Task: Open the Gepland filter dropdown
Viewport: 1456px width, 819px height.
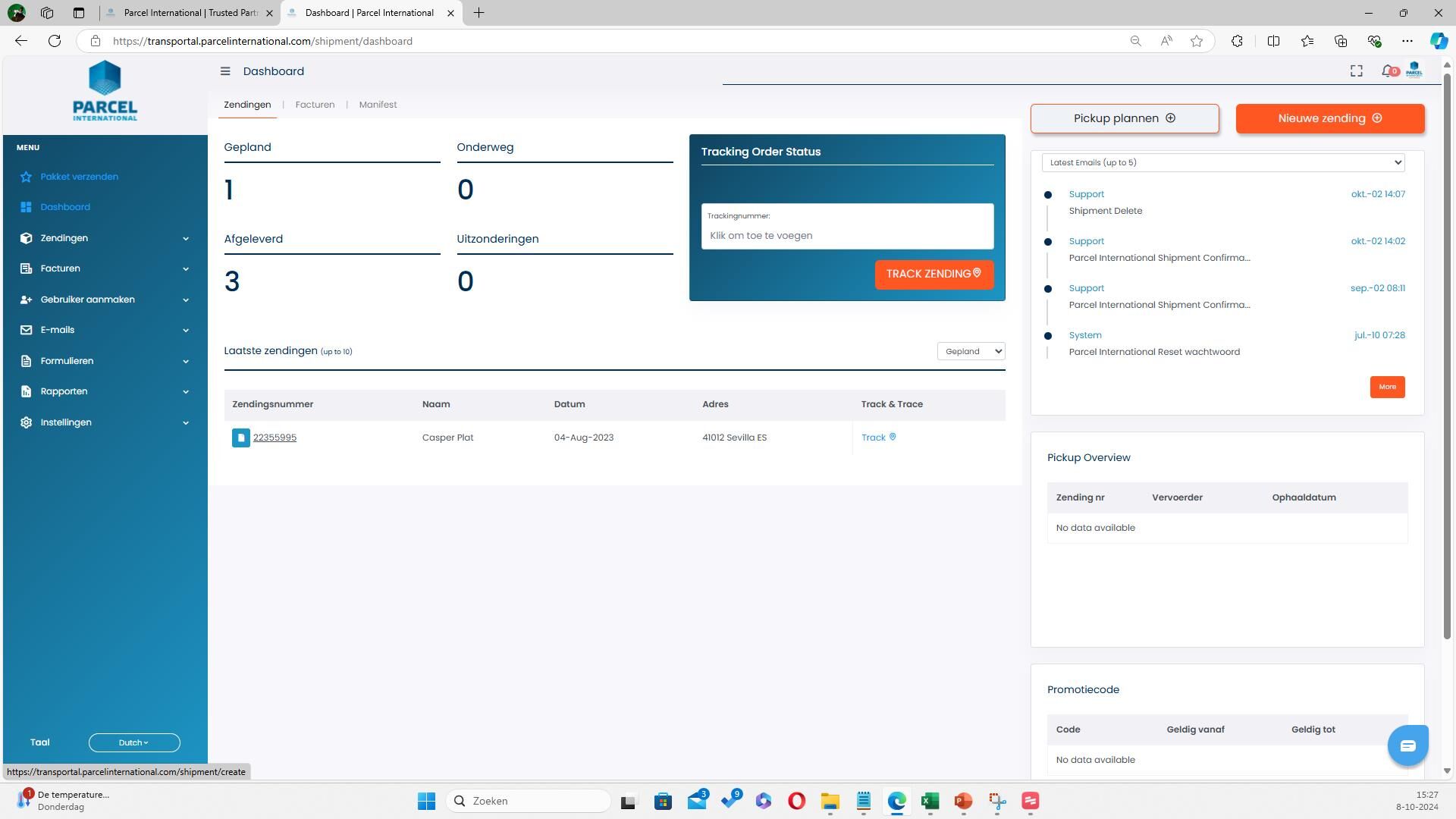Action: [971, 351]
